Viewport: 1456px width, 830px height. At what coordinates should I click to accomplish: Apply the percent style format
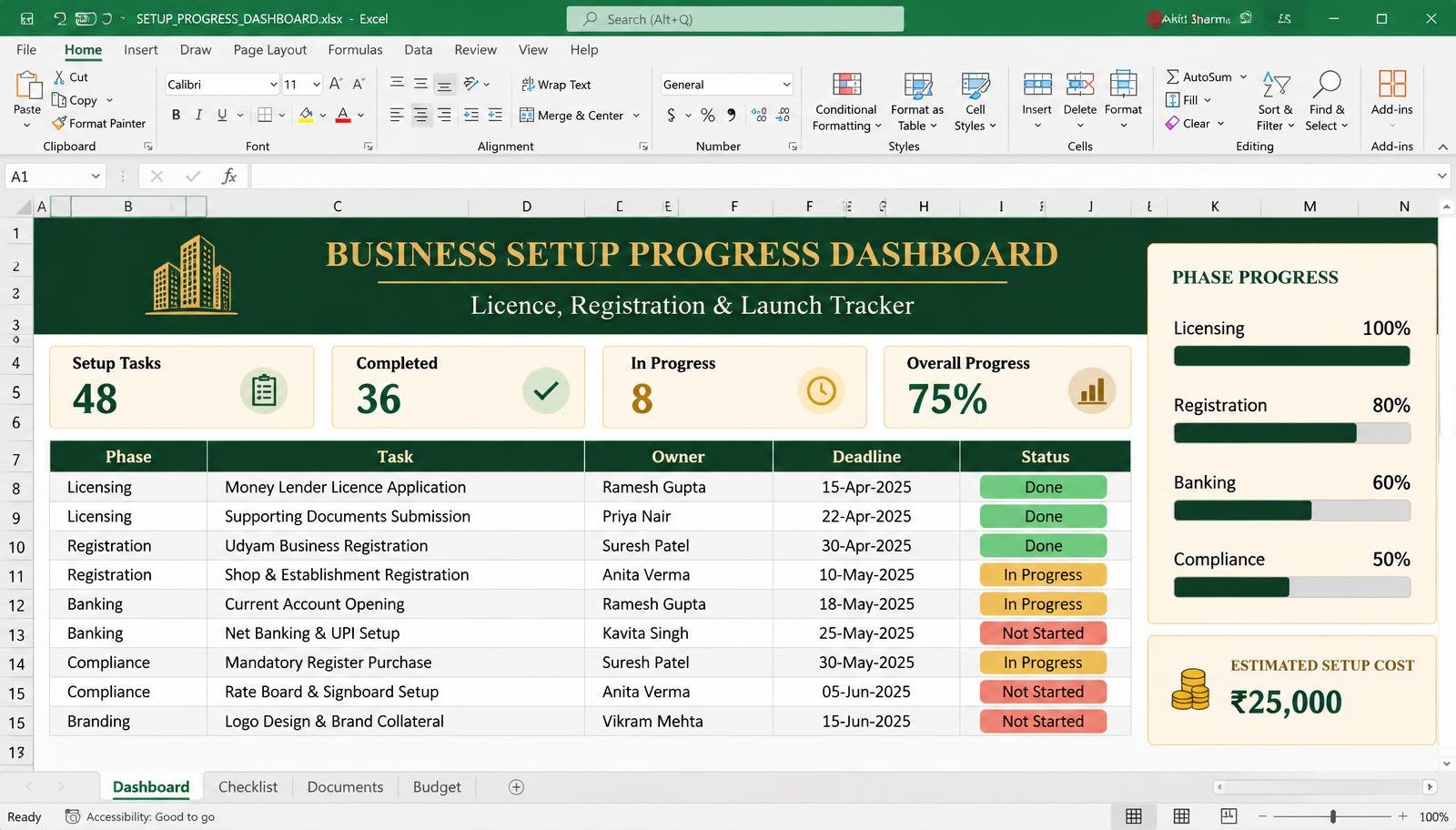[708, 115]
